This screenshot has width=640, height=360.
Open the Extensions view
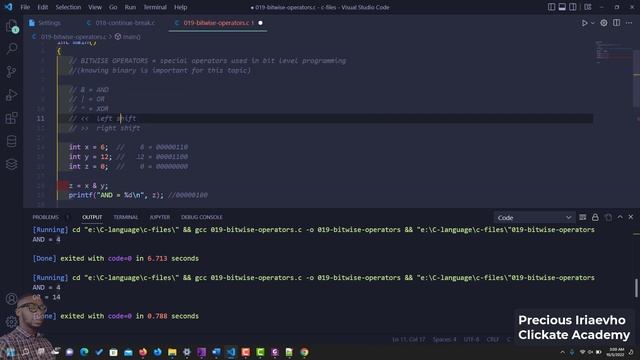tap(11, 118)
